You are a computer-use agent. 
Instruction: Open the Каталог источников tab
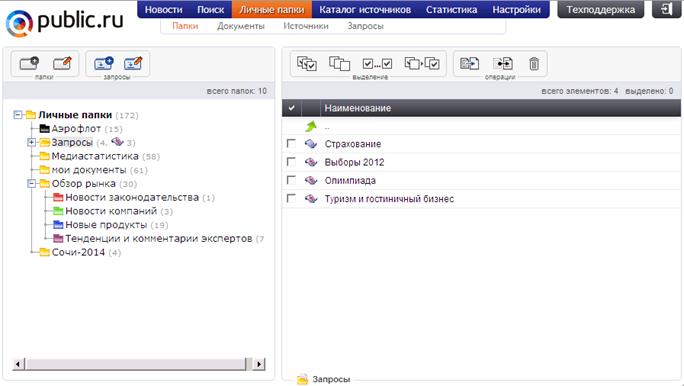[365, 10]
